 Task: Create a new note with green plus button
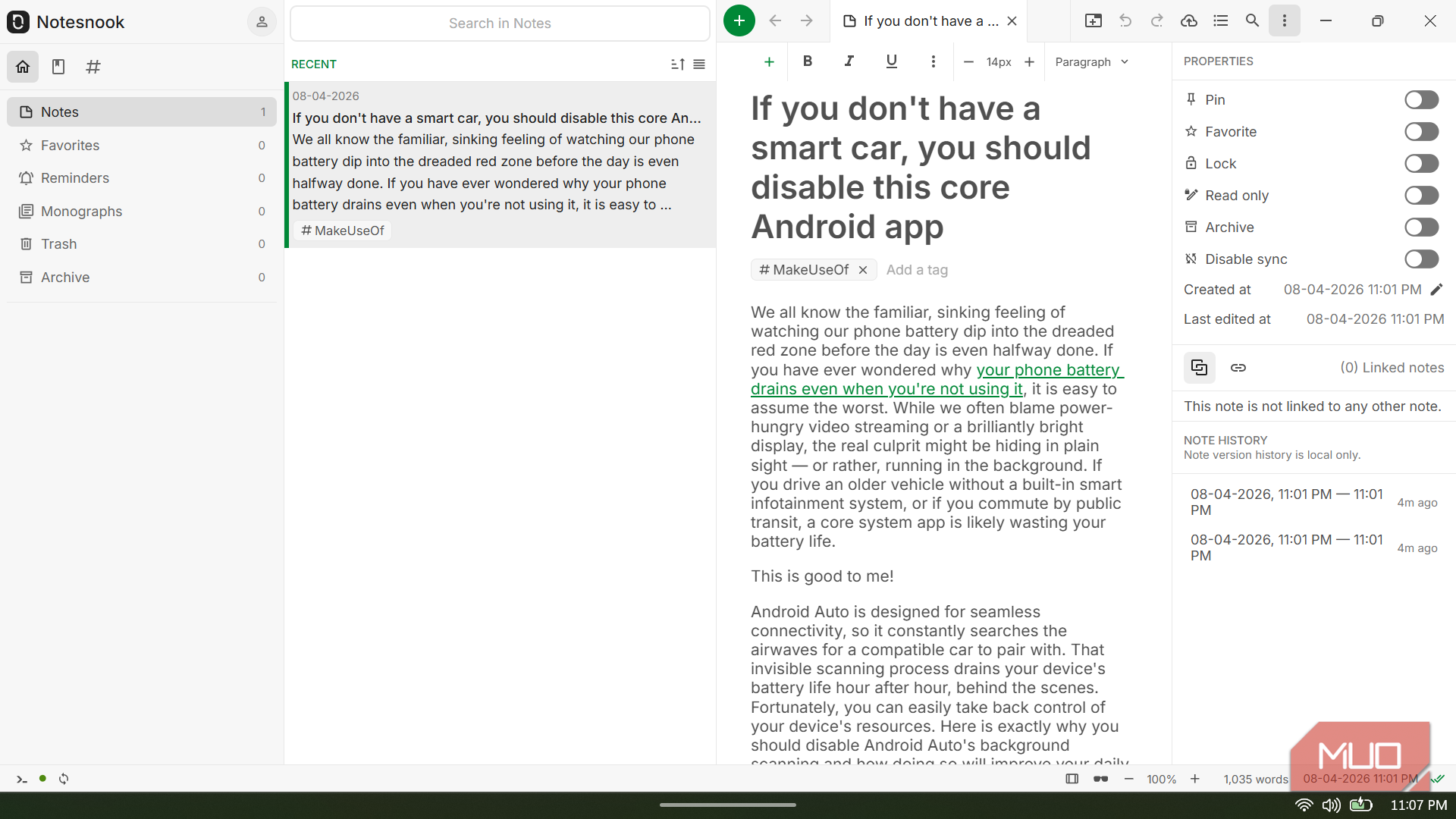pos(739,20)
